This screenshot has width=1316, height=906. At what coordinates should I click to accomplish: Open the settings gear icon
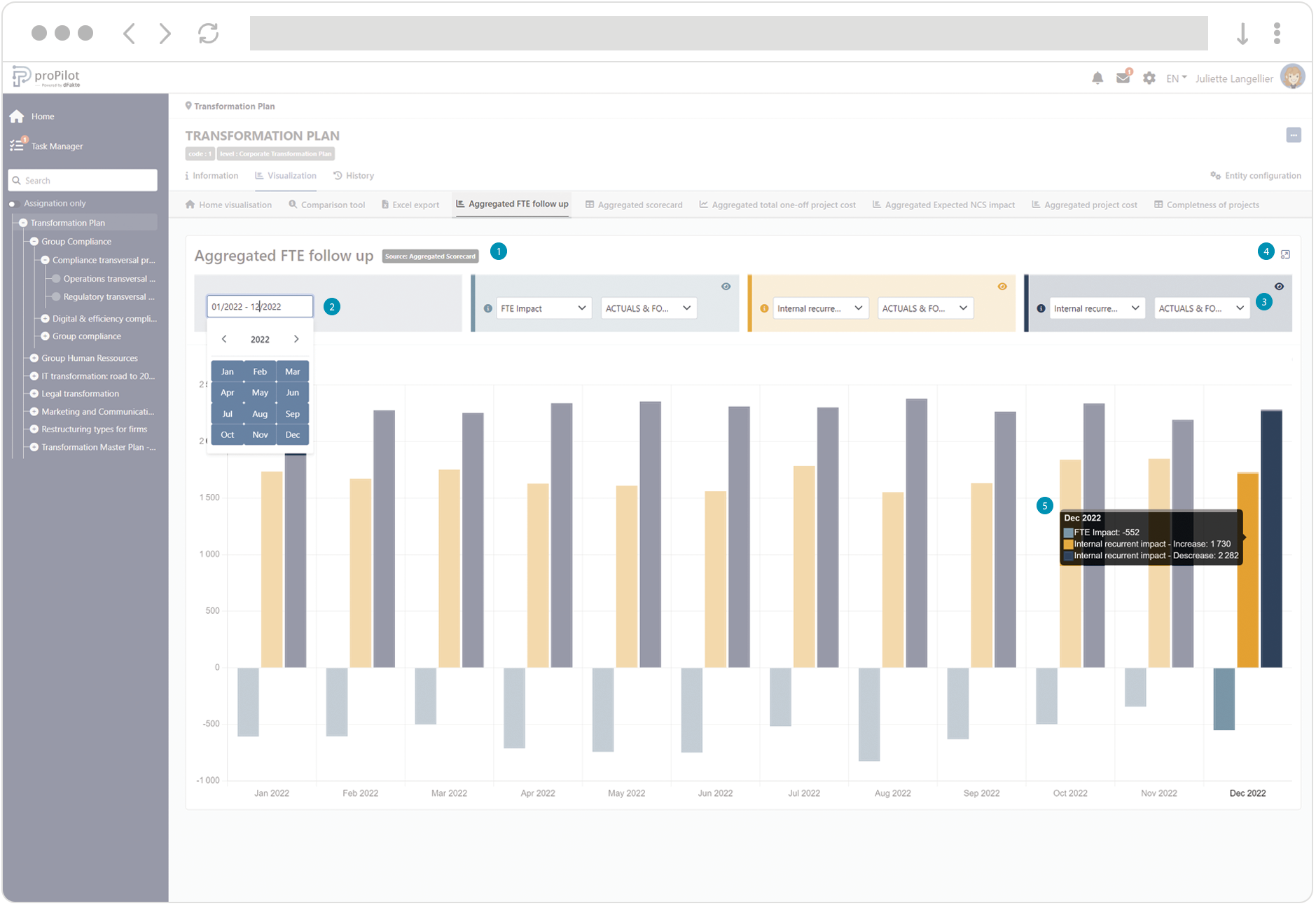(x=1149, y=78)
